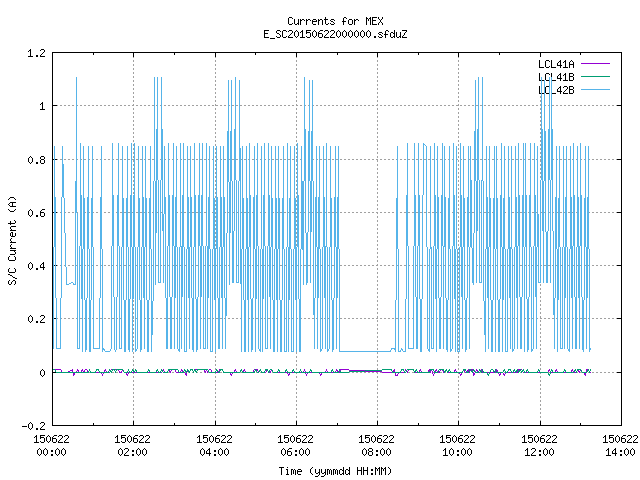The height and width of the screenshot is (480, 640).
Task: Click the LCL42B legend label
Action: pos(556,90)
